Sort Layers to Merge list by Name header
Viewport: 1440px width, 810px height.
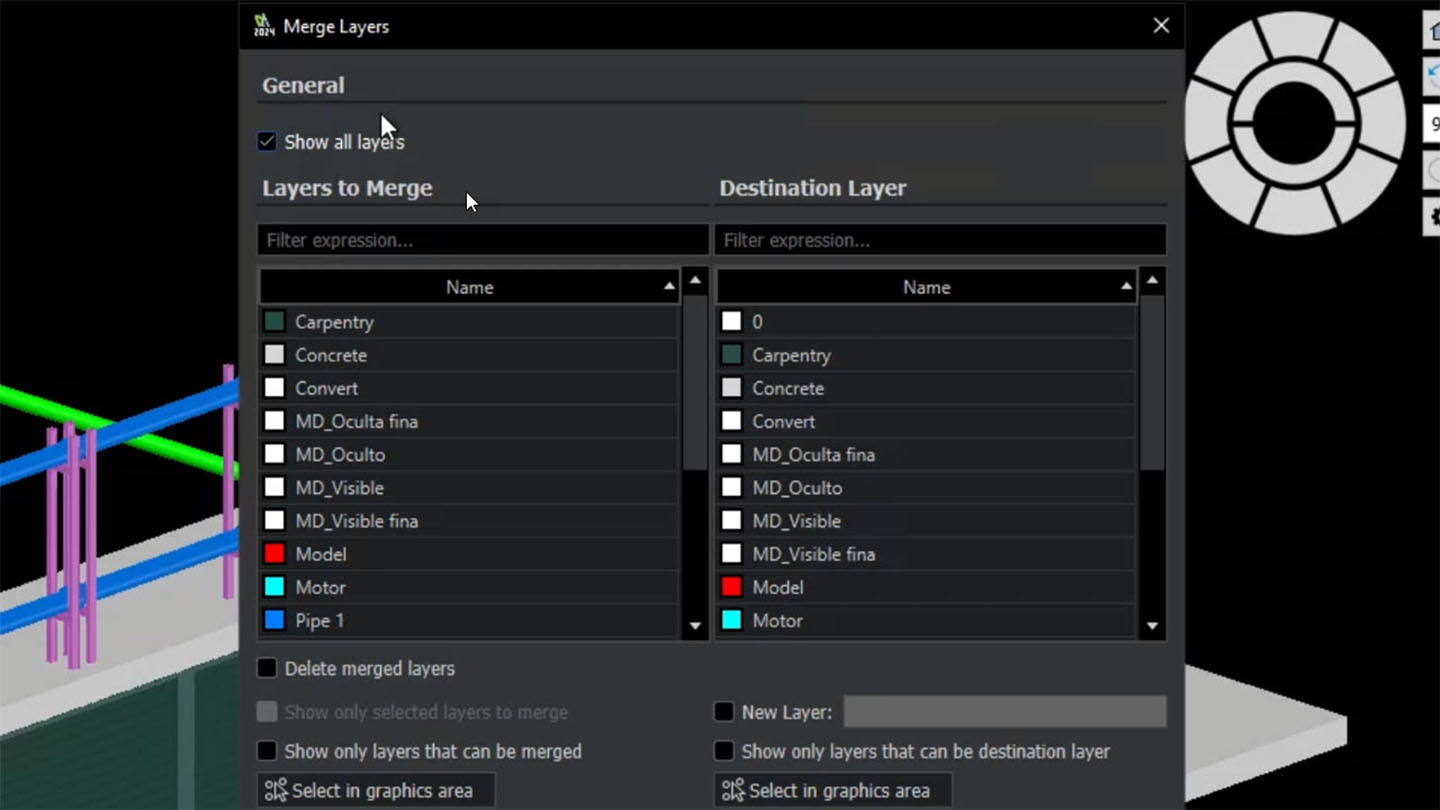click(469, 287)
